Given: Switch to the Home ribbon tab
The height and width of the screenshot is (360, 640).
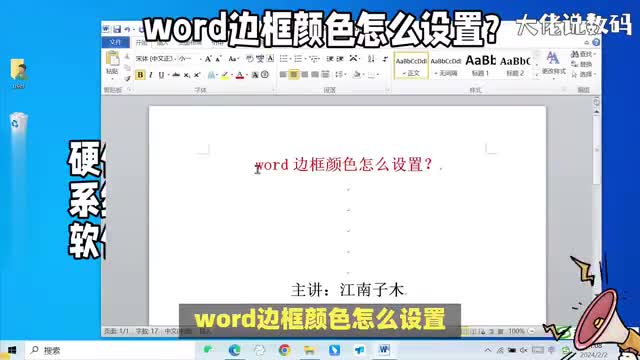Looking at the screenshot, I should 141,42.
